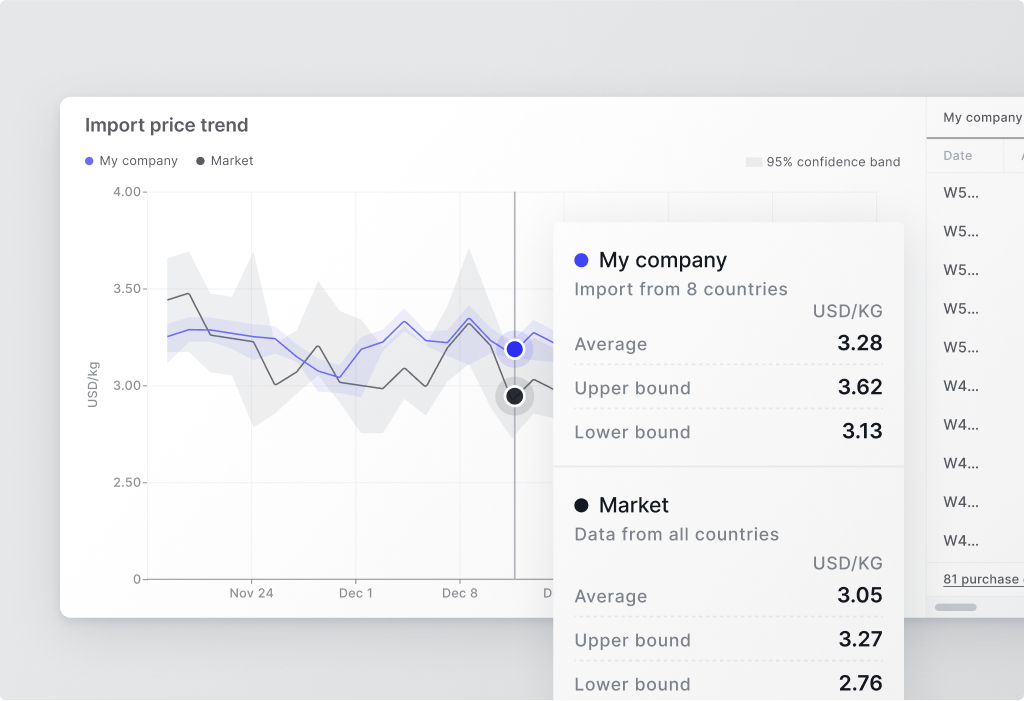Click the blue dot in tooltip My company header
Image resolution: width=1024 pixels, height=701 pixels.
click(582, 260)
